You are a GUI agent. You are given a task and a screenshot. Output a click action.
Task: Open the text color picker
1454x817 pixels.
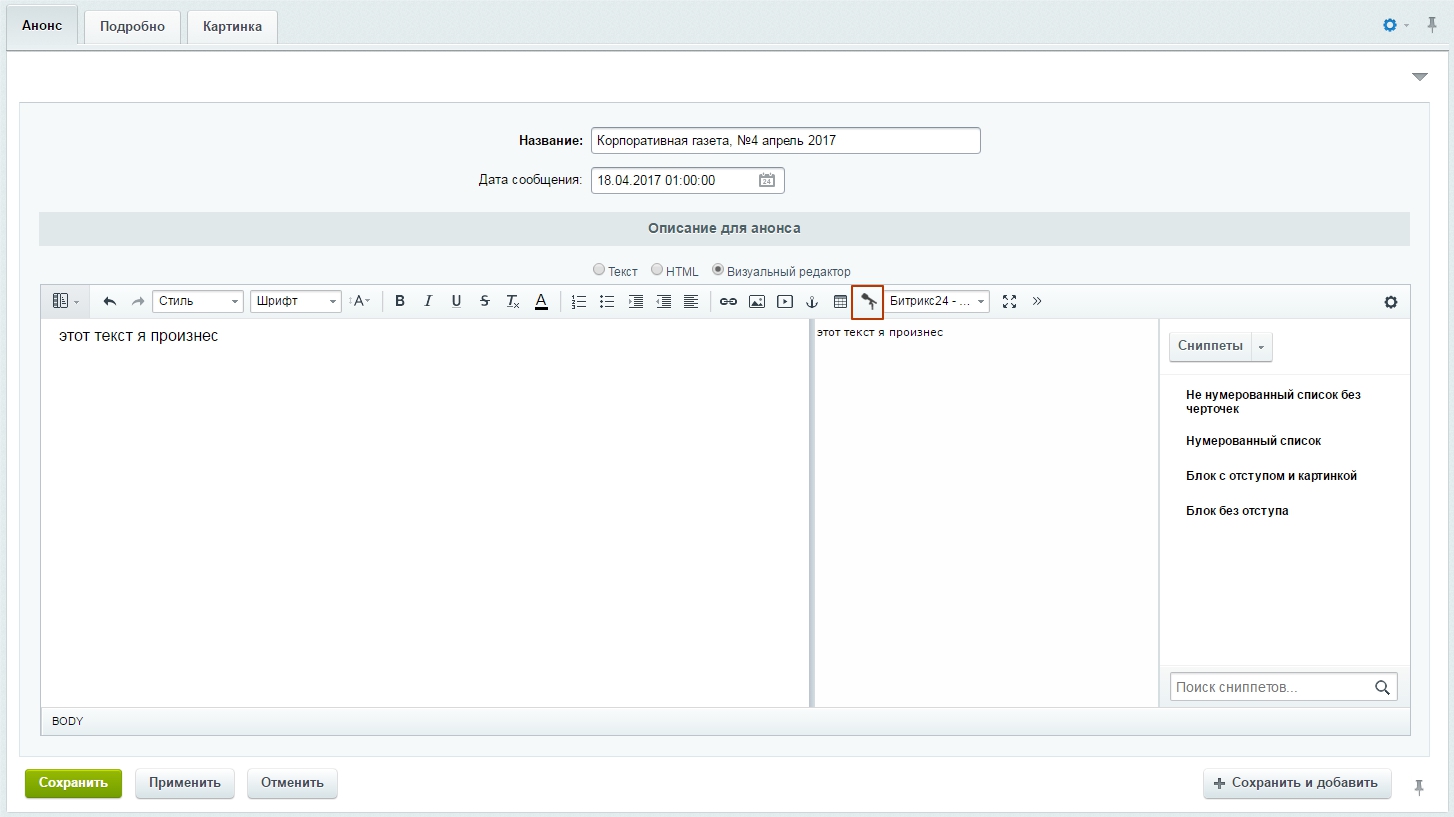(x=541, y=301)
